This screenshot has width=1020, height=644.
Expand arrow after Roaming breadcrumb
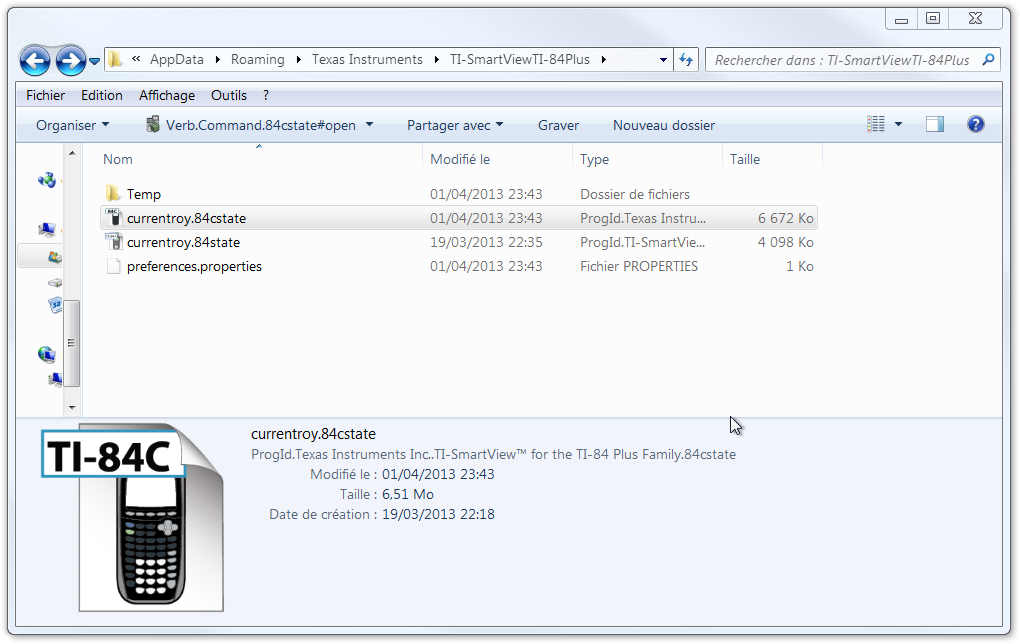point(298,60)
